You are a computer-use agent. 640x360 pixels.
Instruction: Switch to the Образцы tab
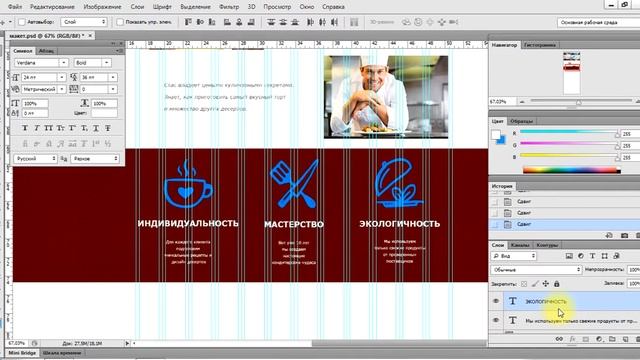[522, 121]
